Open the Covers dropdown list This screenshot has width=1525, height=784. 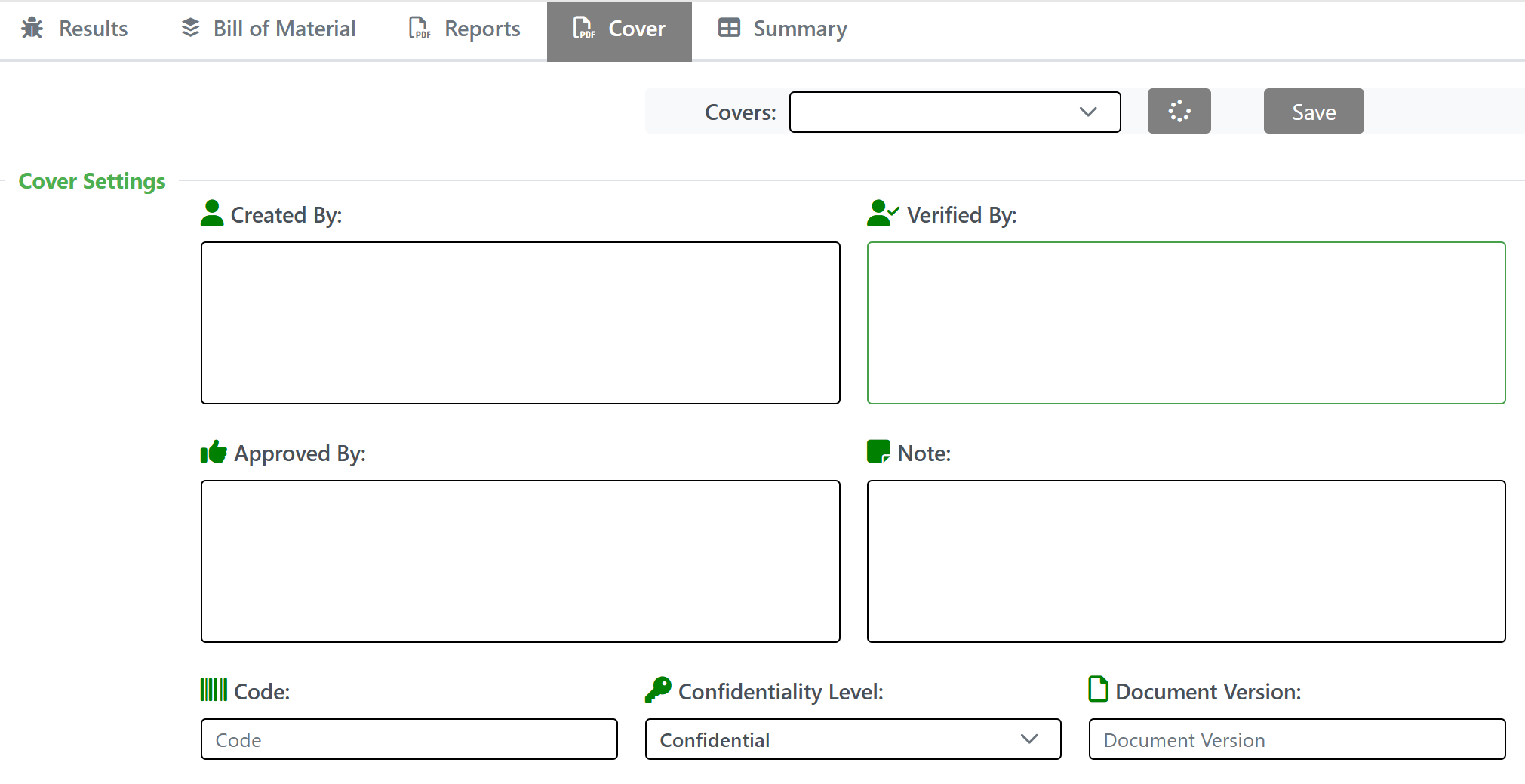point(955,112)
